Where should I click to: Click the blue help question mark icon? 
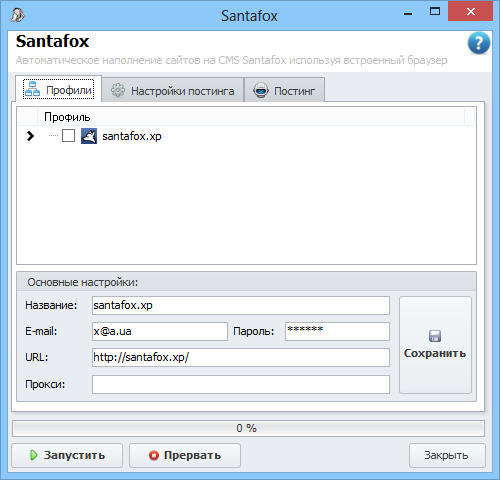tap(479, 43)
